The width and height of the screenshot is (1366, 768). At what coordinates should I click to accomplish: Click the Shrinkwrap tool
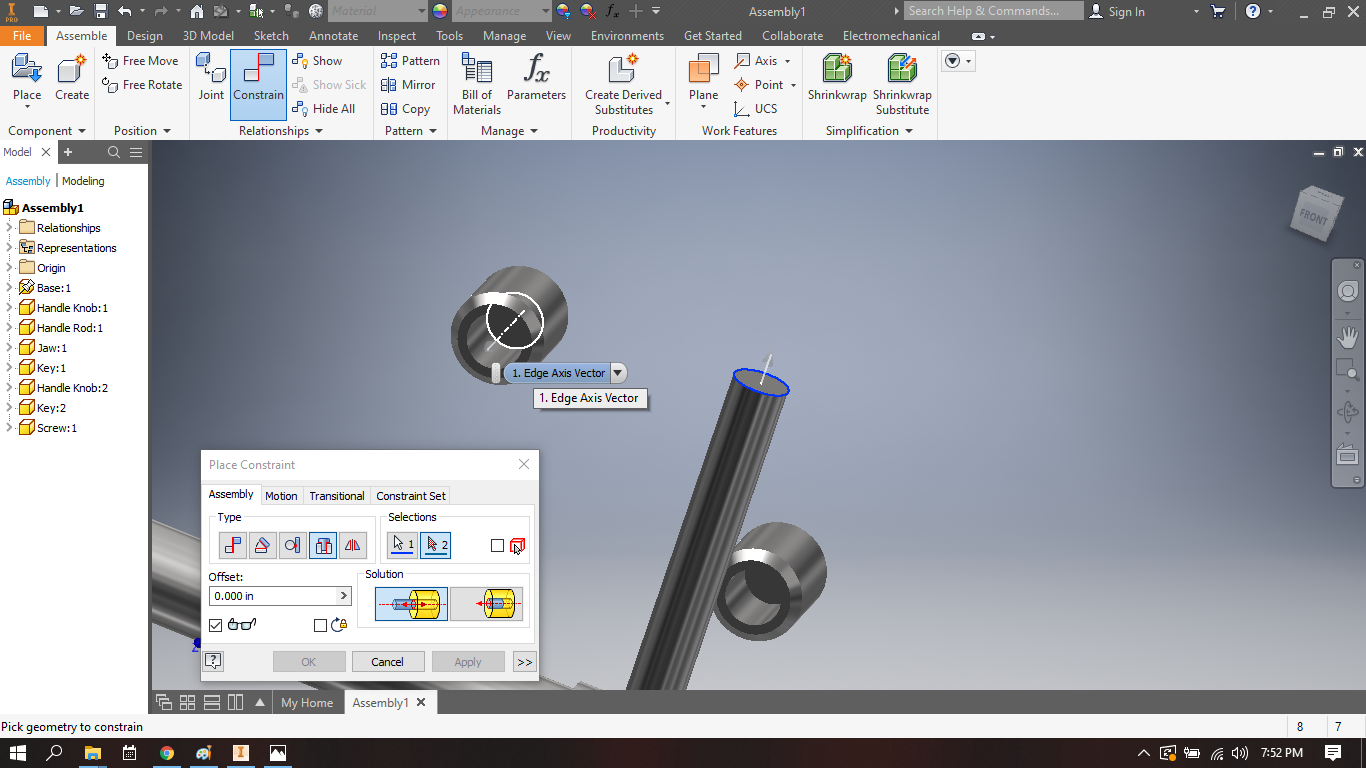coord(836,80)
